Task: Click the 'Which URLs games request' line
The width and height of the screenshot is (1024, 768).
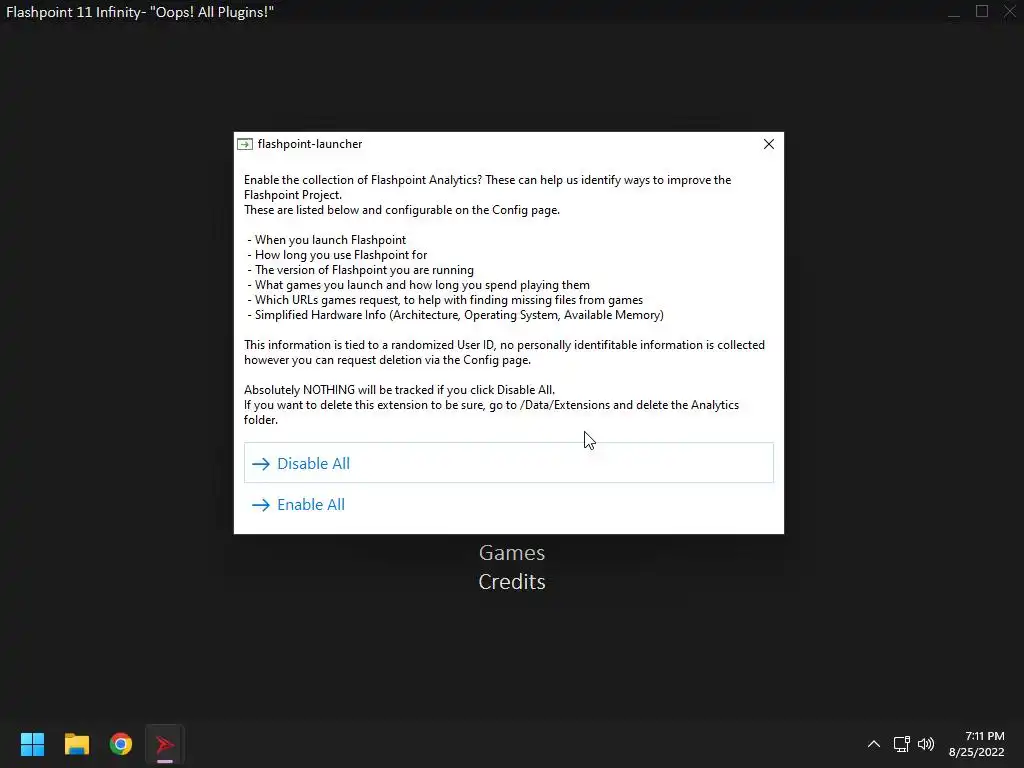Action: [445, 300]
